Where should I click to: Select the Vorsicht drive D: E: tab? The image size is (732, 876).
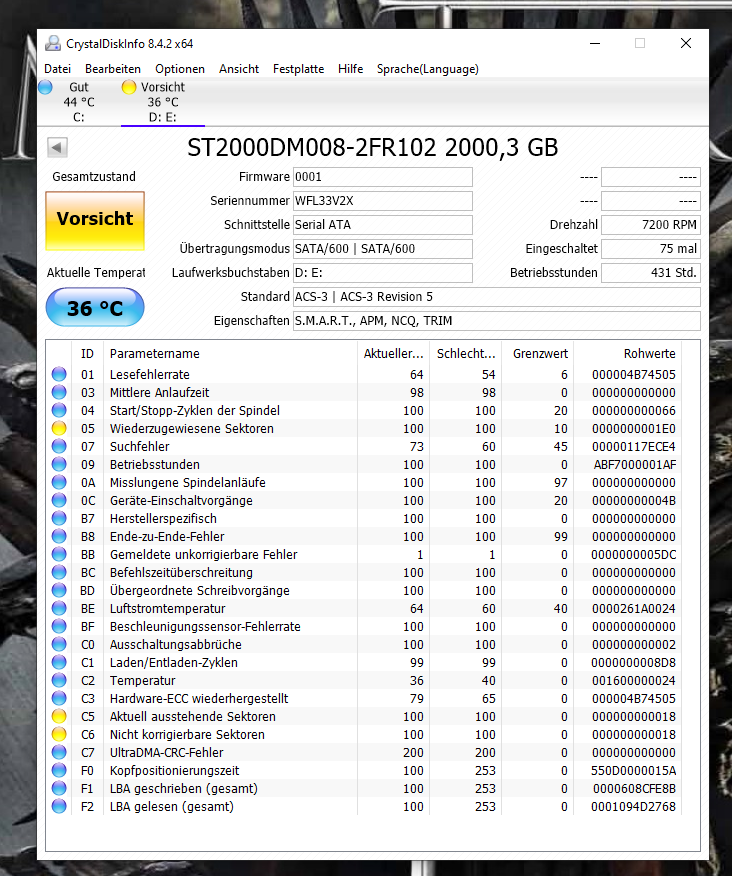tap(163, 102)
